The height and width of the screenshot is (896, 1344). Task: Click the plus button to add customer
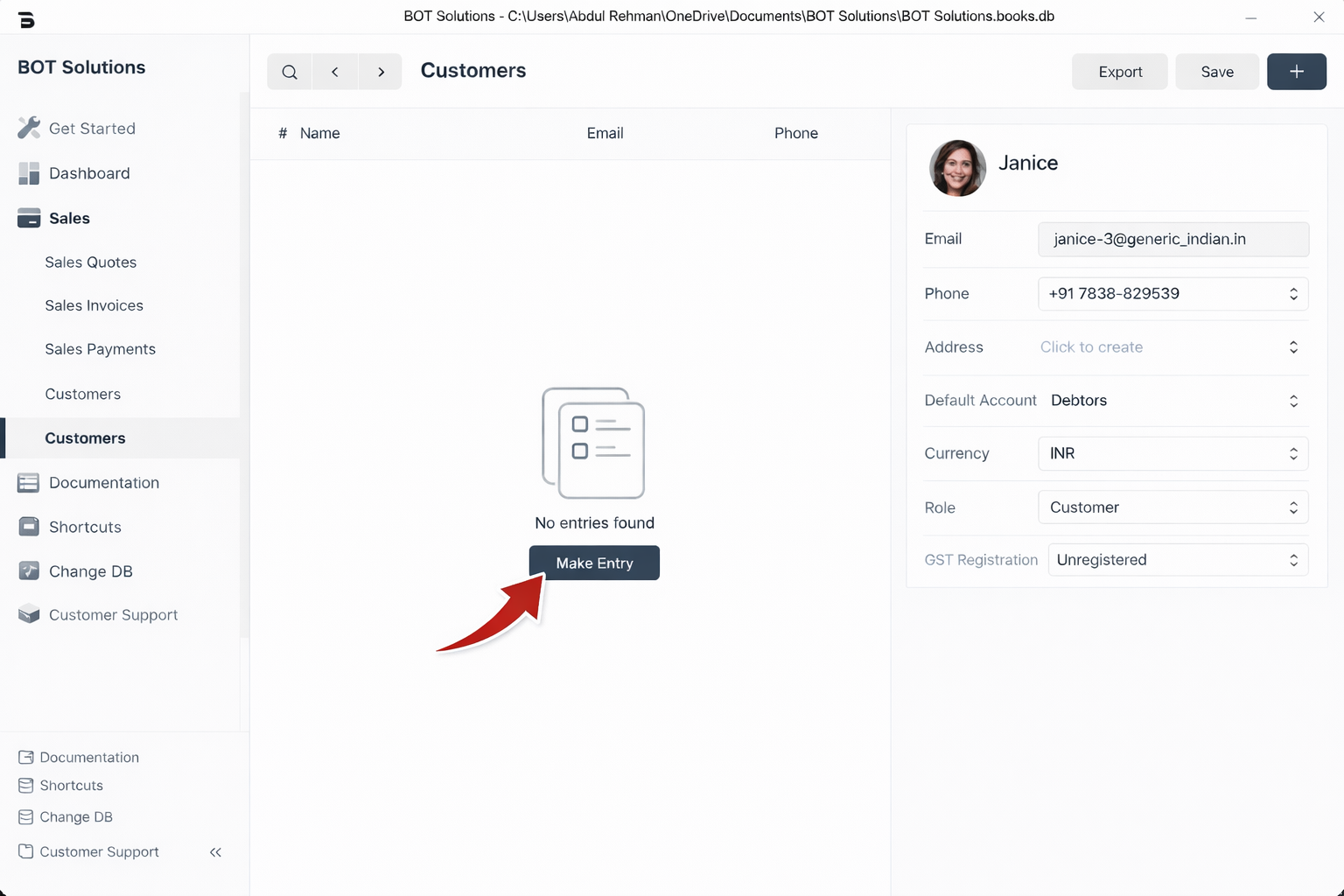pos(1296,72)
